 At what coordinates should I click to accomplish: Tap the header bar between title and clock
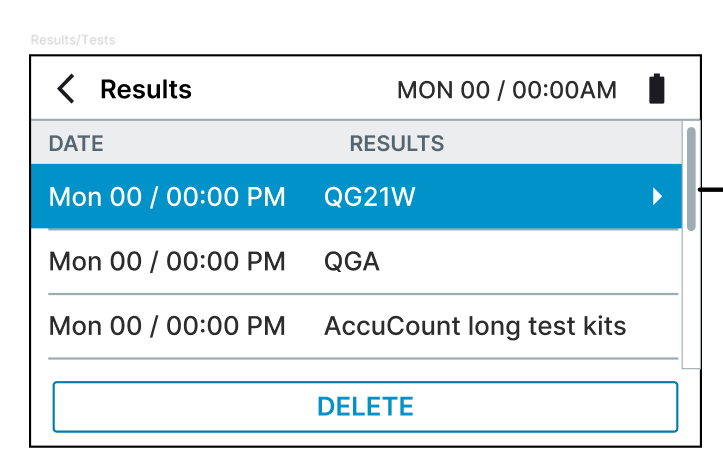[x=295, y=90]
